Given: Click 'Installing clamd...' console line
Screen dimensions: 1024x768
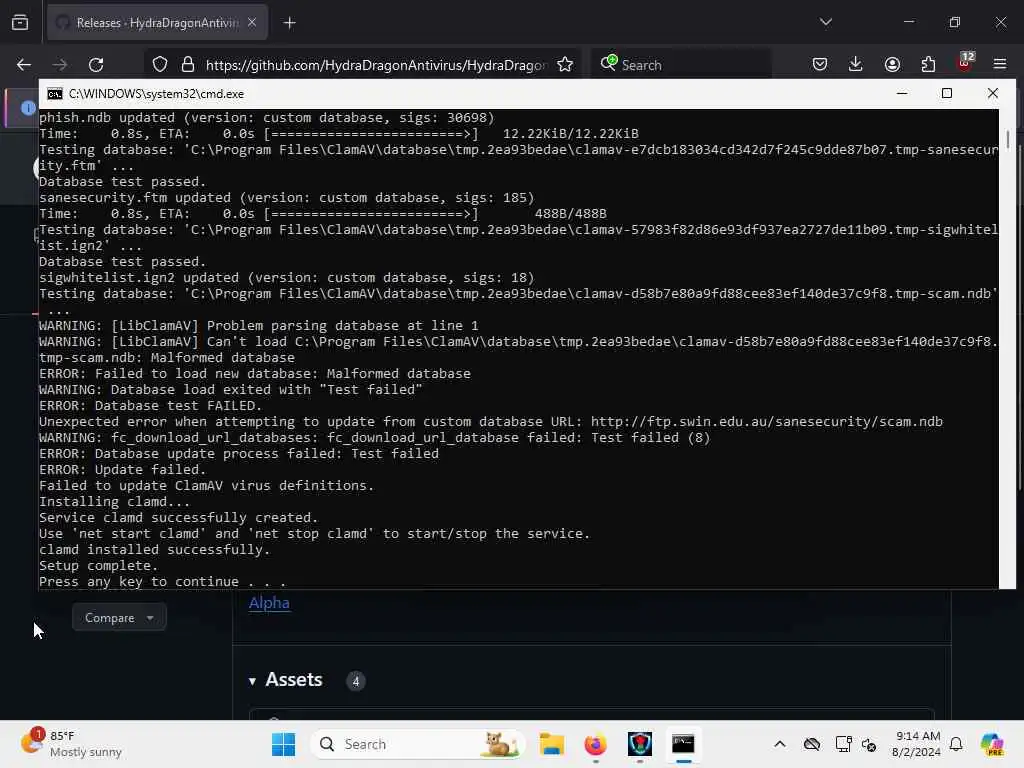Looking at the screenshot, I should tap(114, 502).
